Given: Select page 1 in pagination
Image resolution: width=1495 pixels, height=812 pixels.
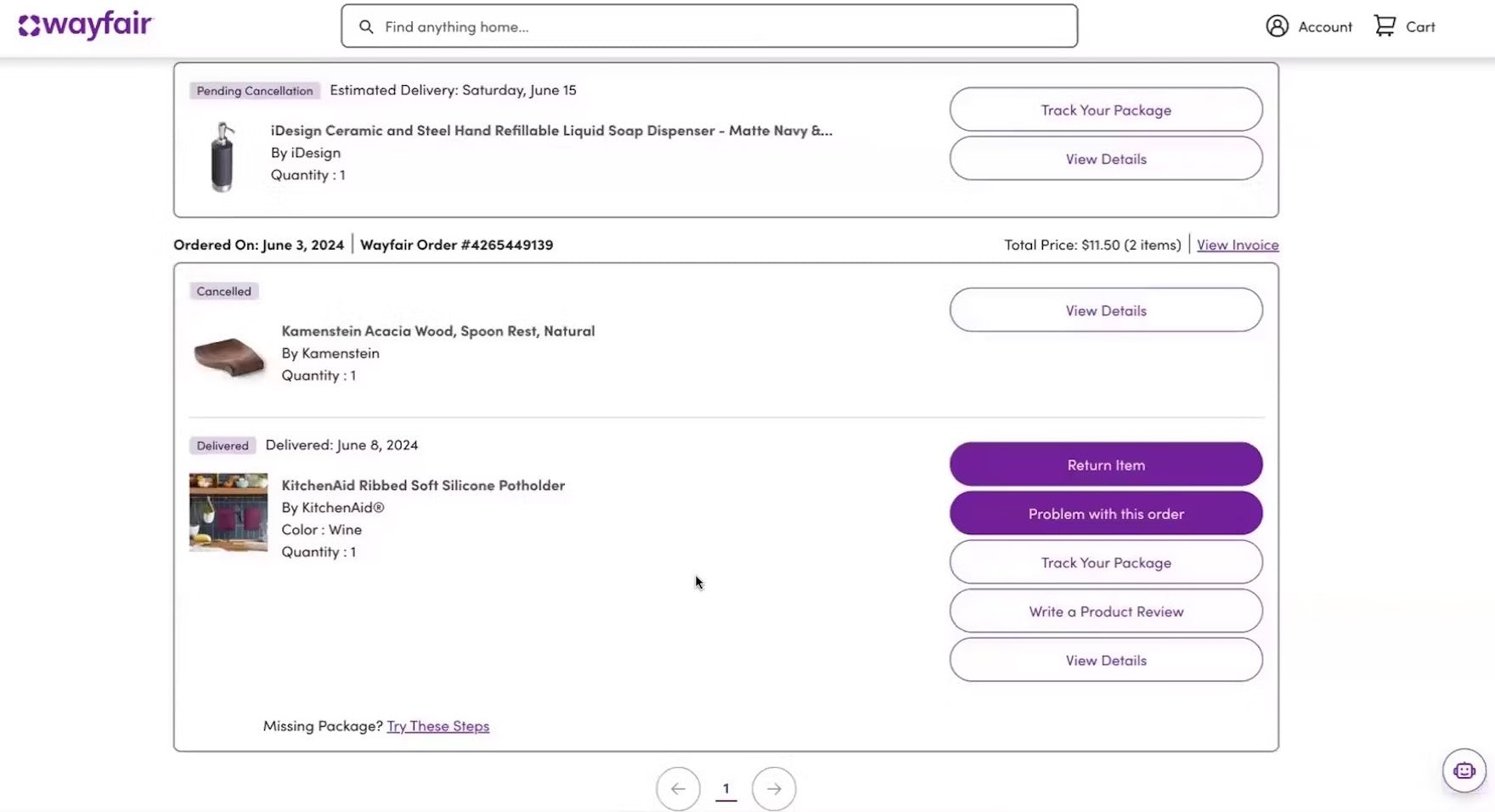Looking at the screenshot, I should pos(726,789).
